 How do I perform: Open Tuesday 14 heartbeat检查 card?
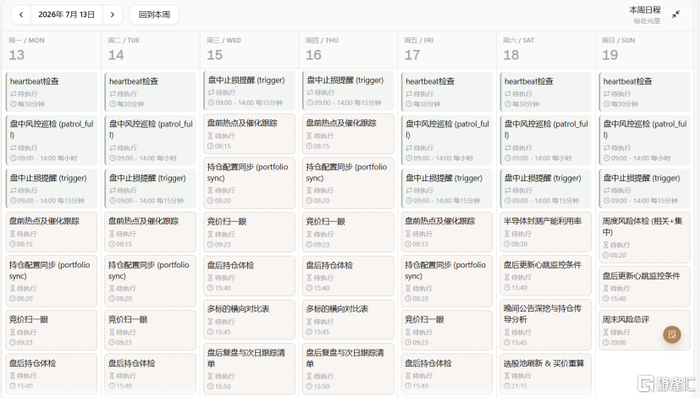pyautogui.click(x=150, y=92)
